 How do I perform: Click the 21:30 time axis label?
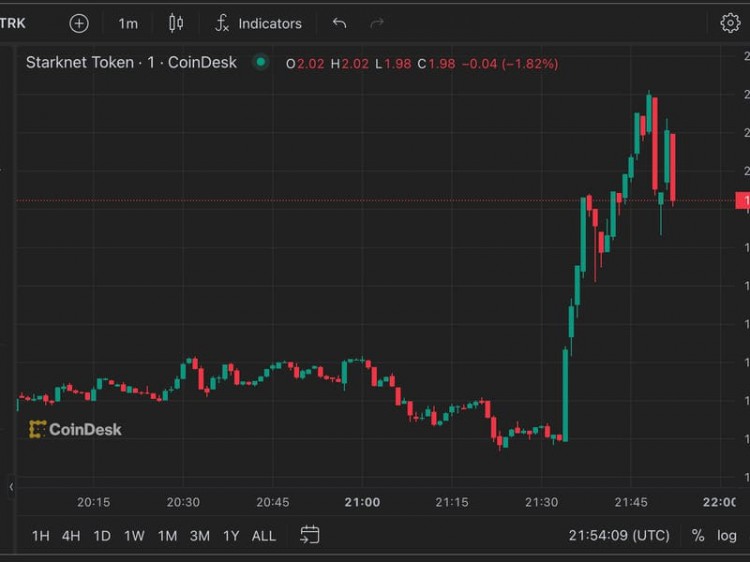click(x=541, y=502)
